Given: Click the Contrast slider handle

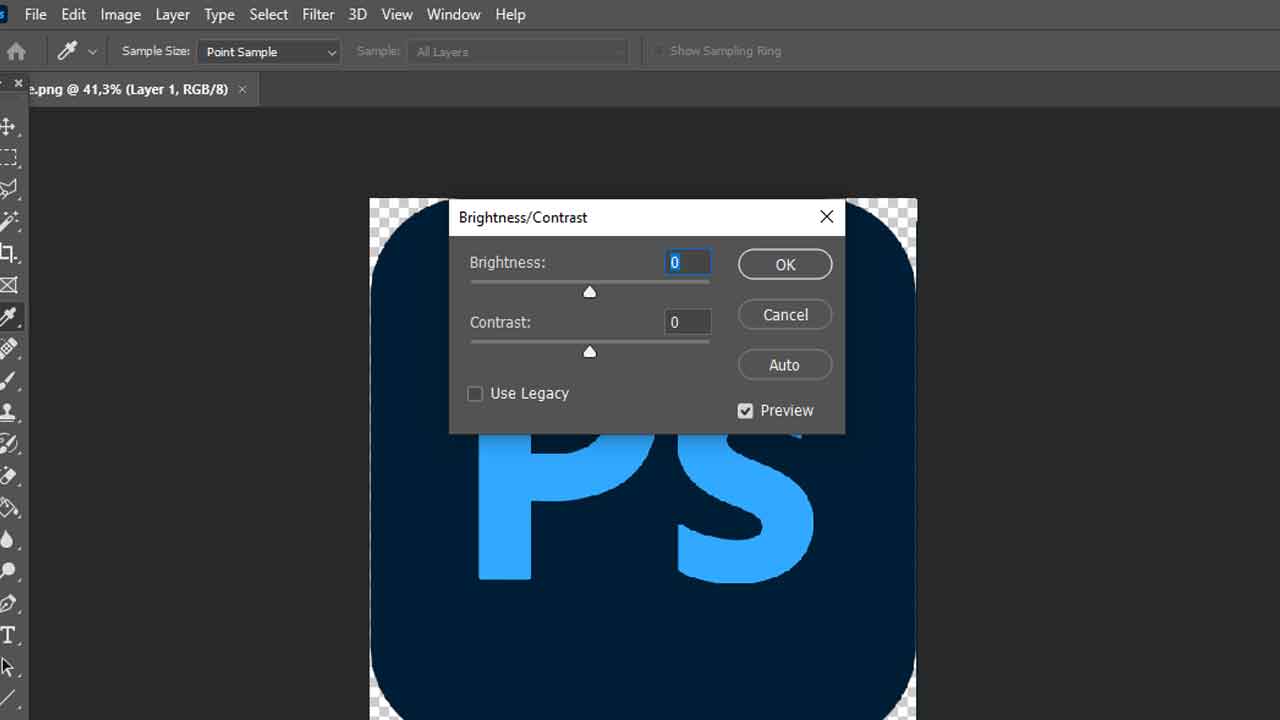Looking at the screenshot, I should [590, 351].
